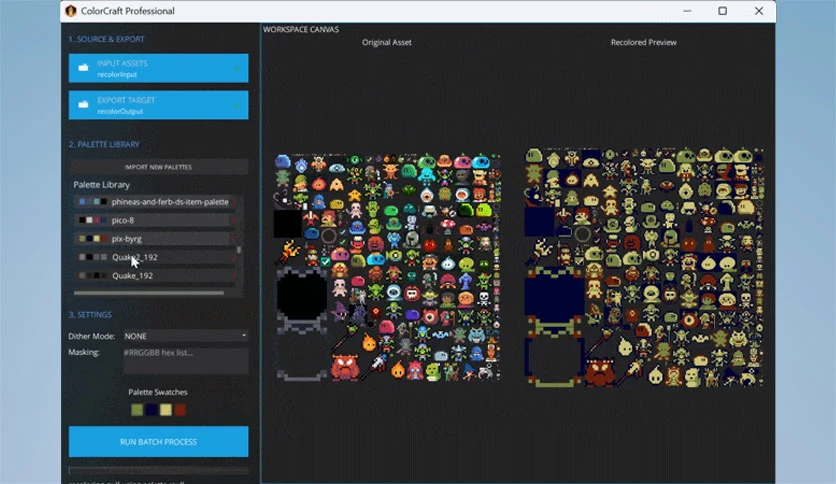Click the batch progress bar
This screenshot has width=836, height=484.
coord(158,470)
